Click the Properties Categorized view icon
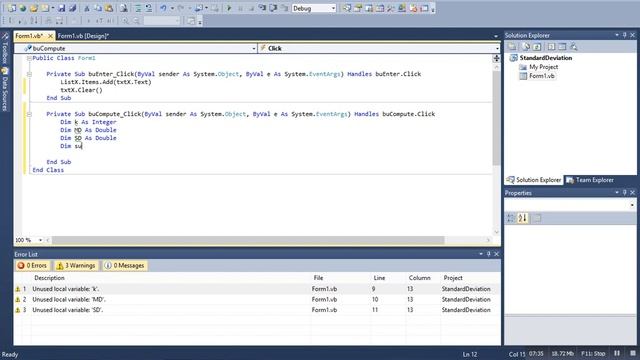640x360 pixels. pos(511,218)
